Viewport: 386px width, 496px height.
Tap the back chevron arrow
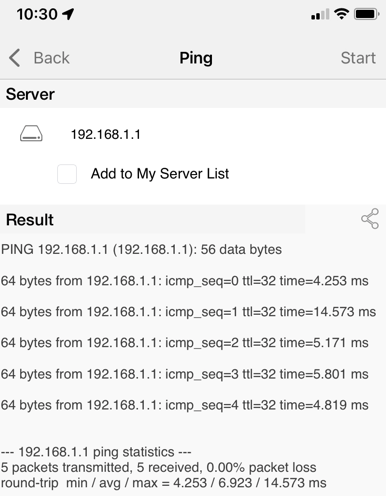click(14, 58)
